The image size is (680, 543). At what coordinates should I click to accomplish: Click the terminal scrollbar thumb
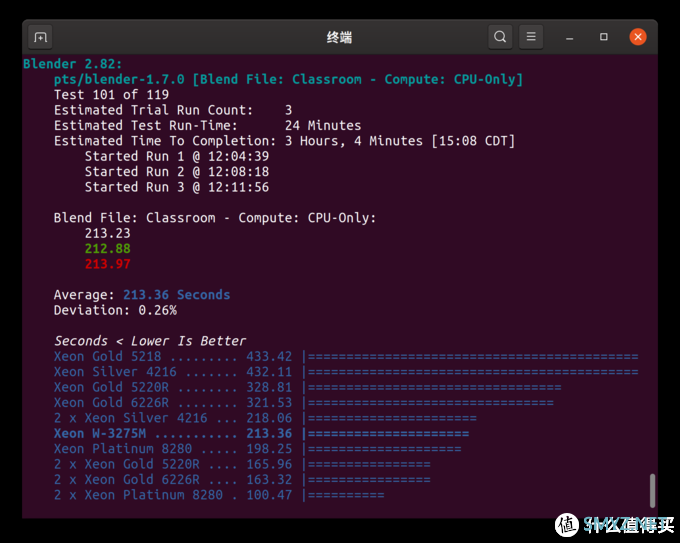(652, 491)
